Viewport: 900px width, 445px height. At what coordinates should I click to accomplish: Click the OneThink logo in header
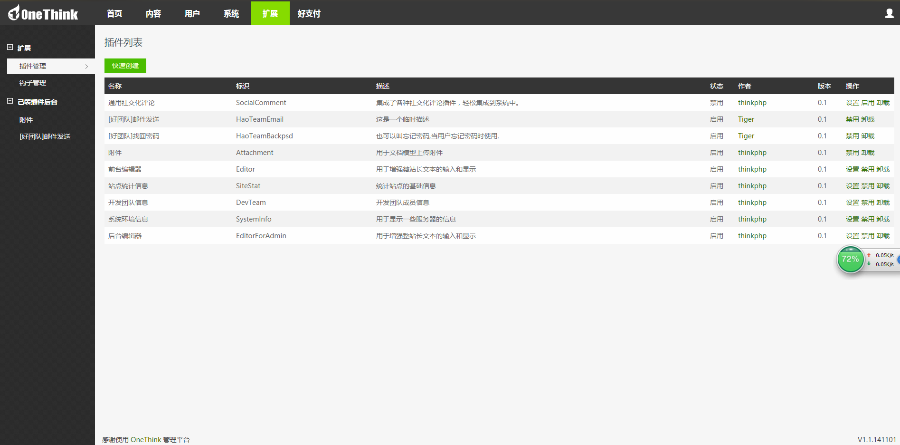pos(43,13)
